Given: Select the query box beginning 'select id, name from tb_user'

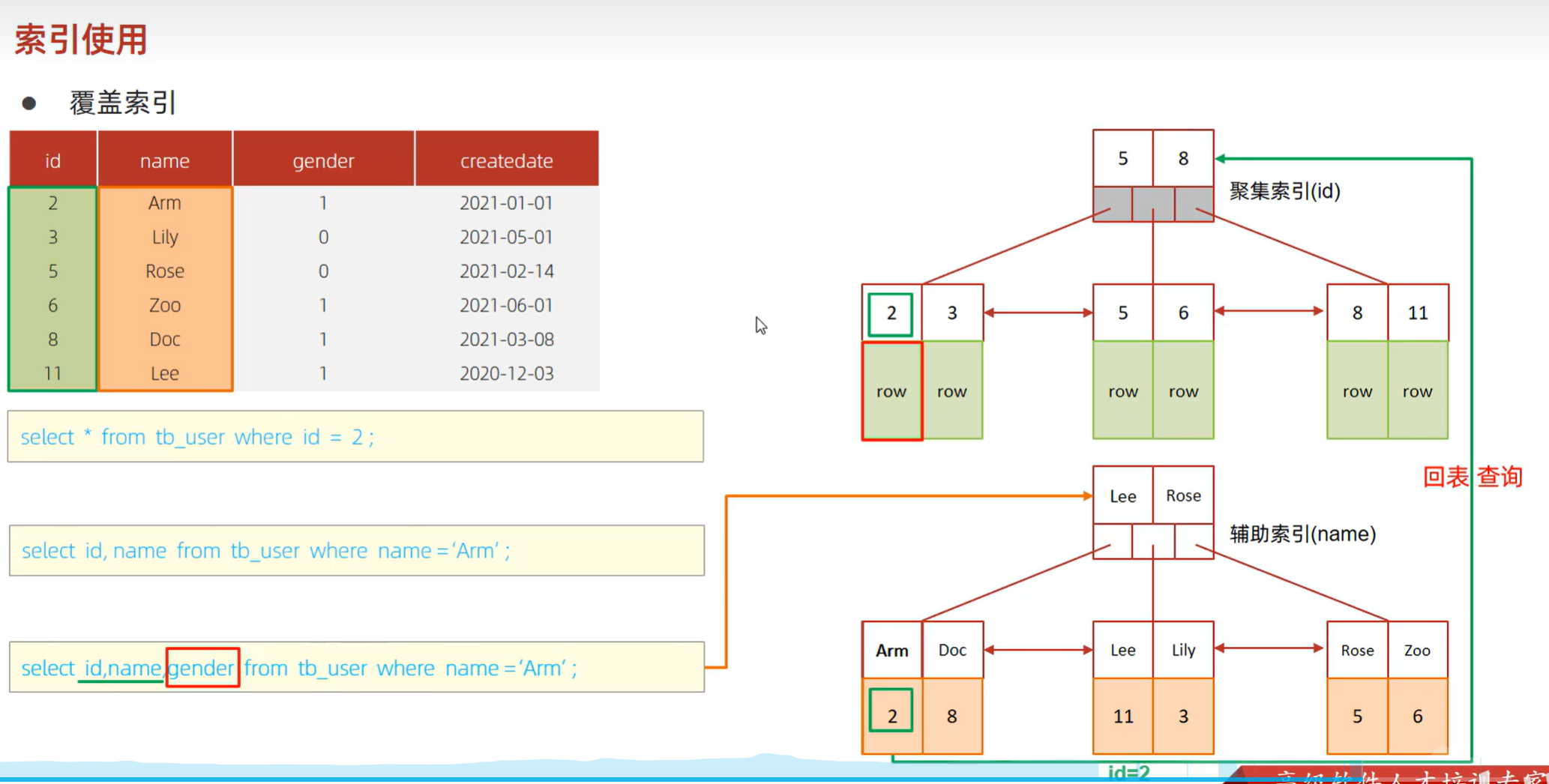Looking at the screenshot, I should (x=357, y=550).
